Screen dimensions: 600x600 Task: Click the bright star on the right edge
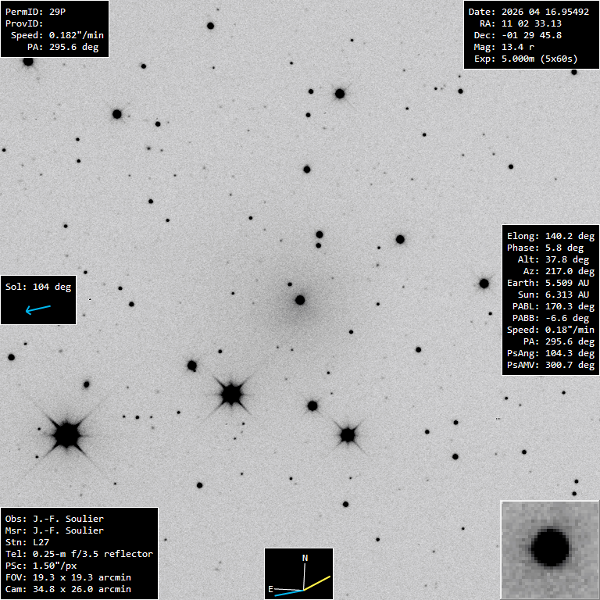tap(484, 283)
